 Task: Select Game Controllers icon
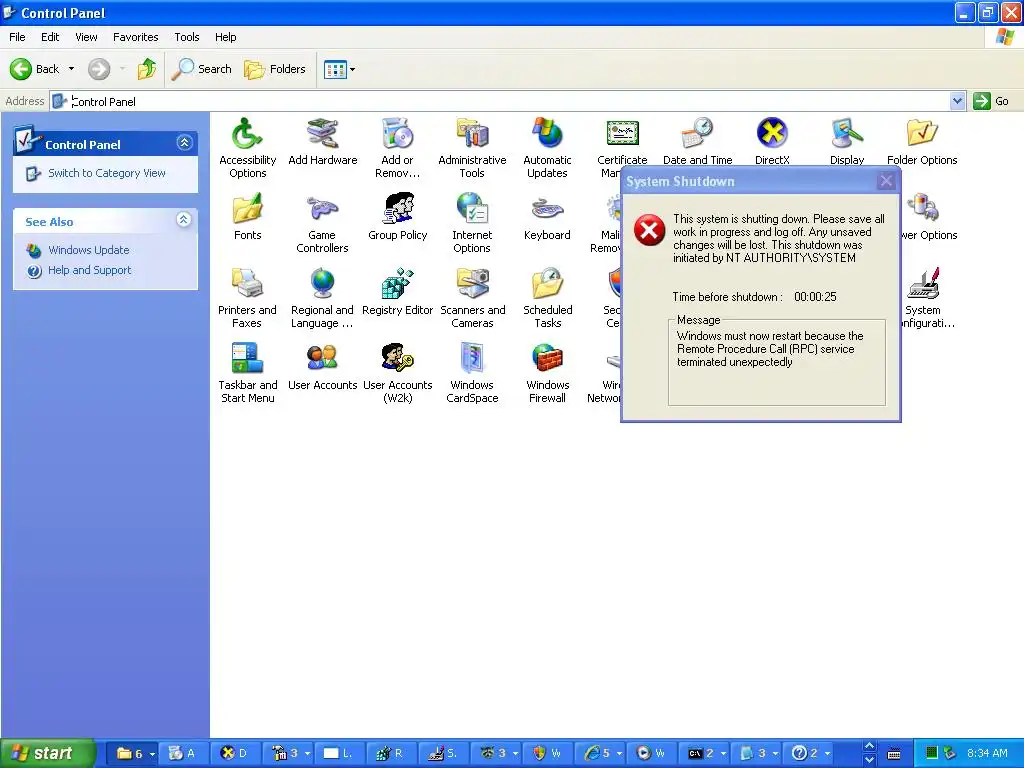point(323,223)
